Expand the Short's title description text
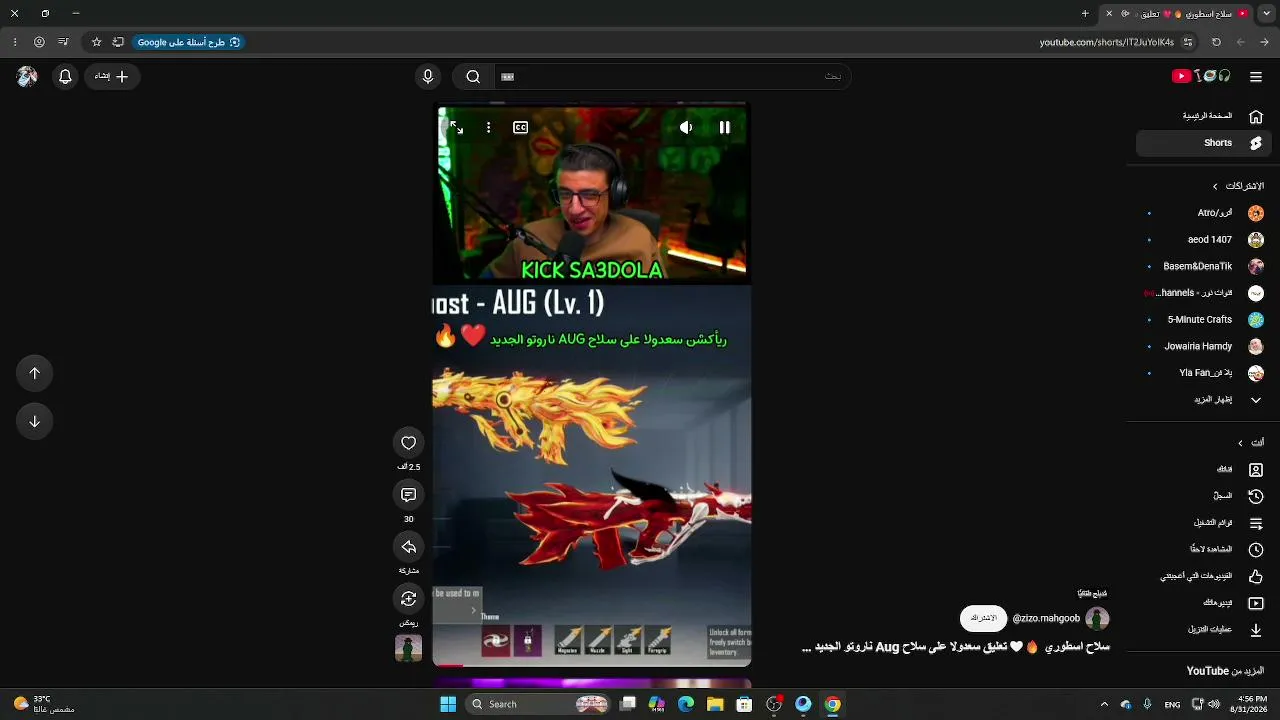The height and width of the screenshot is (720, 1280). click(x=957, y=647)
